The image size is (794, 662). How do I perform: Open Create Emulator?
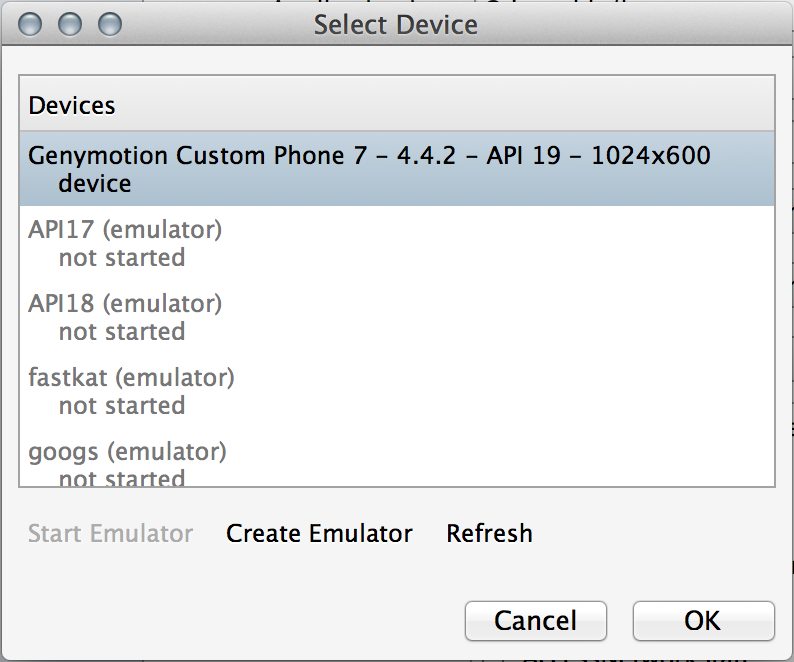click(319, 533)
